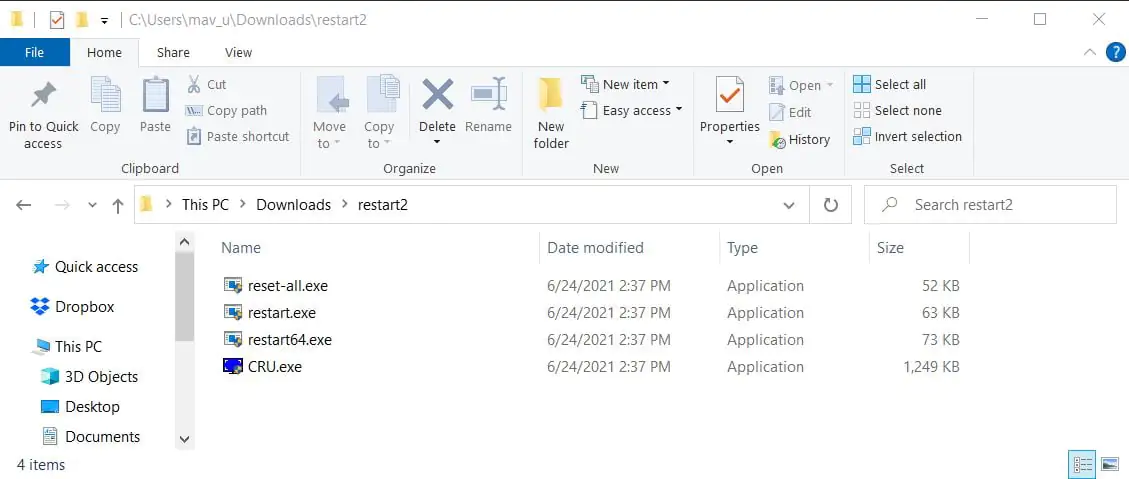
Task: Switch to large icons view in status bar
Action: [x=1109, y=464]
